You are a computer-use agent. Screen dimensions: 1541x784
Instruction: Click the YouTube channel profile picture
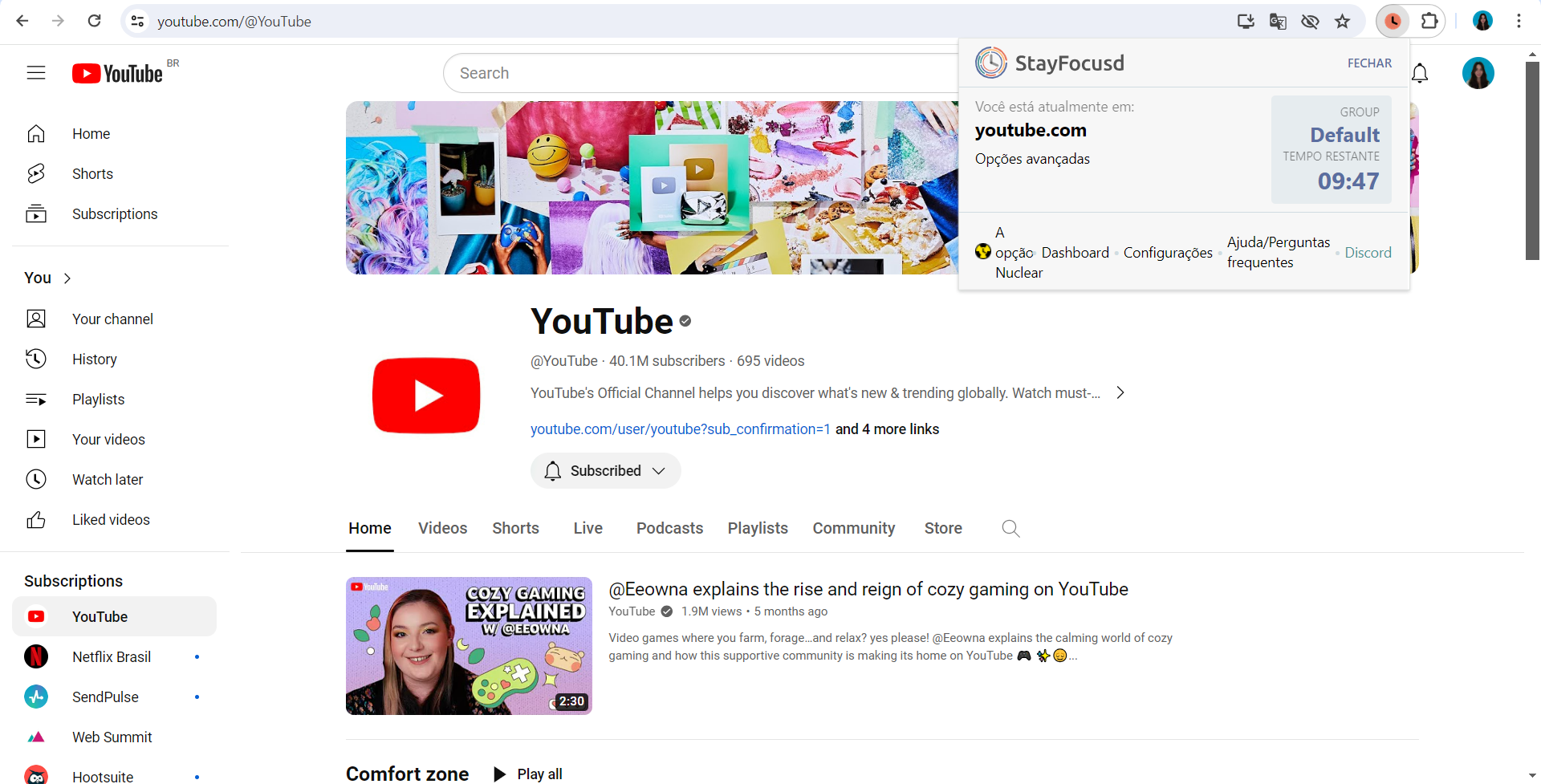tap(426, 396)
